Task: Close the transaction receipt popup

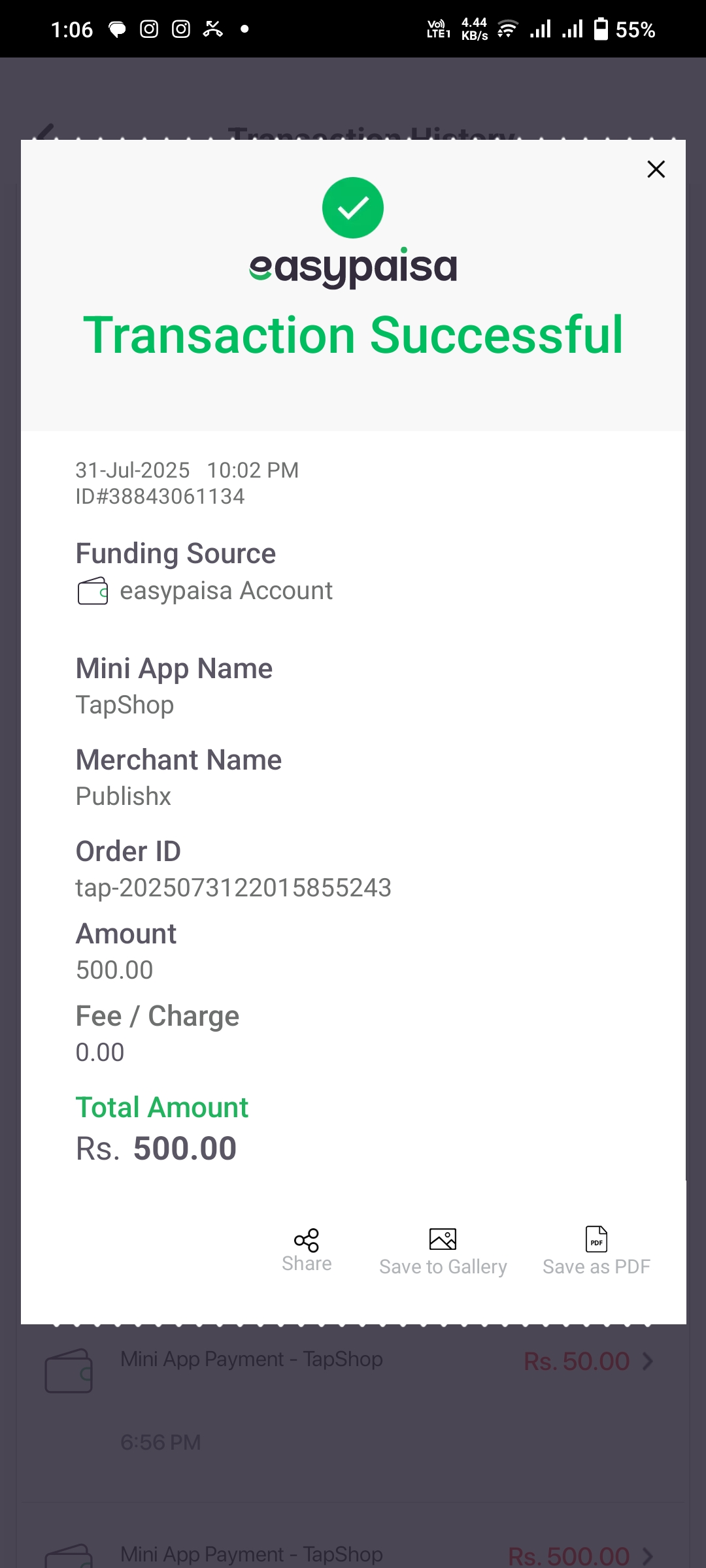Action: click(x=656, y=169)
